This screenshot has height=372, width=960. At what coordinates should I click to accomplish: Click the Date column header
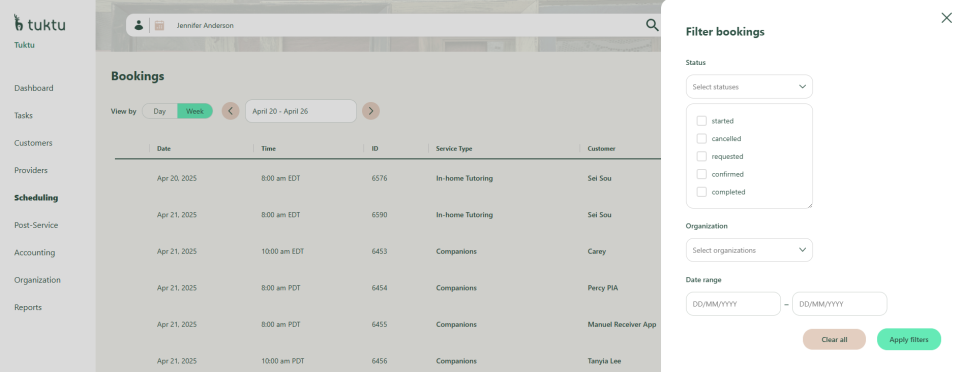[163, 149]
